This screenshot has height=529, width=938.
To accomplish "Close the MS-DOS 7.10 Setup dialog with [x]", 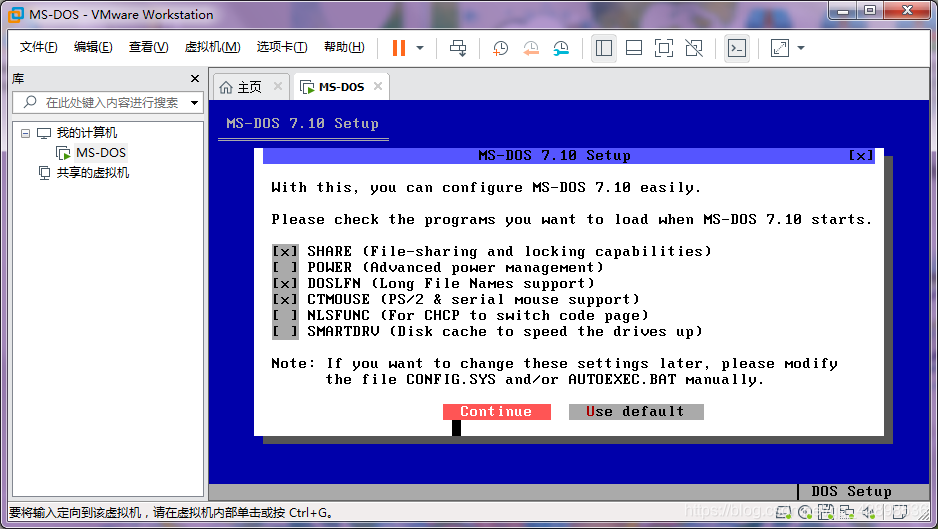I will (x=861, y=156).
